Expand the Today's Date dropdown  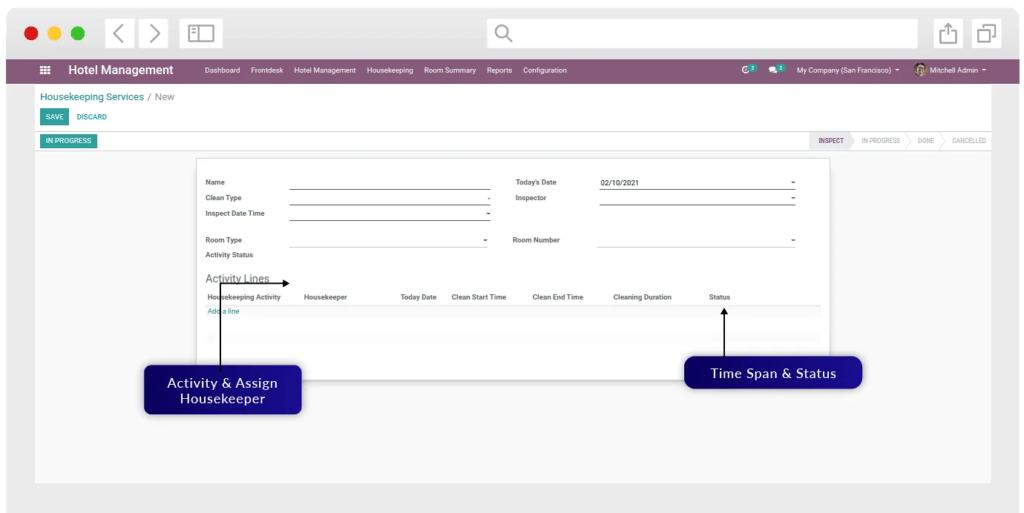tap(793, 183)
